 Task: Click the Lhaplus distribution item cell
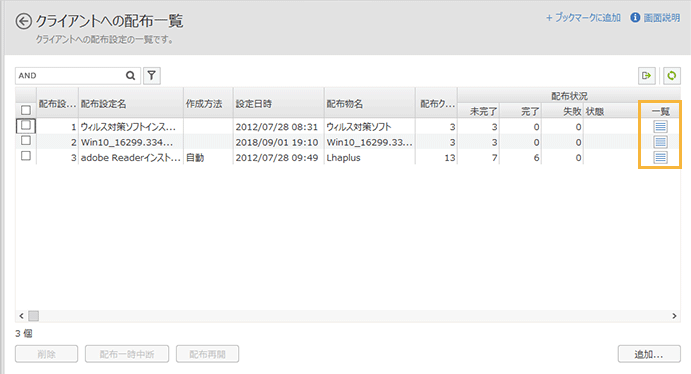[369, 158]
